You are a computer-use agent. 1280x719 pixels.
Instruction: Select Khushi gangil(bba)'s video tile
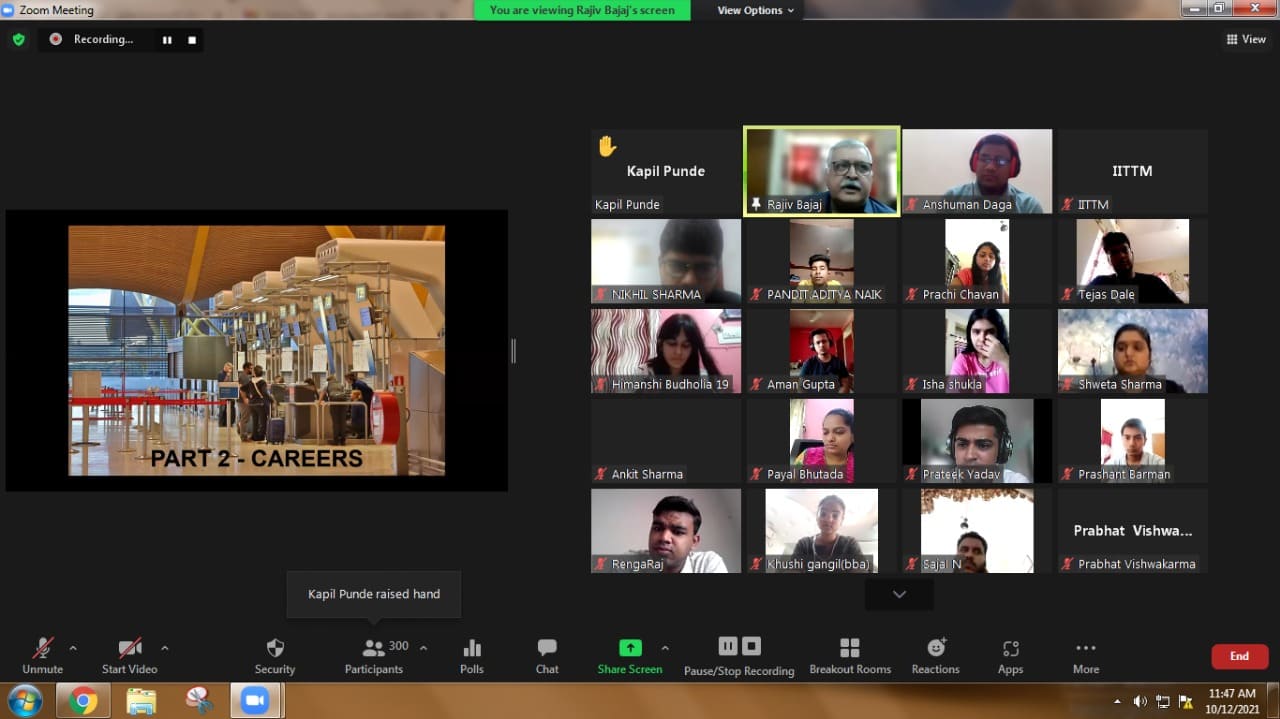pos(822,531)
